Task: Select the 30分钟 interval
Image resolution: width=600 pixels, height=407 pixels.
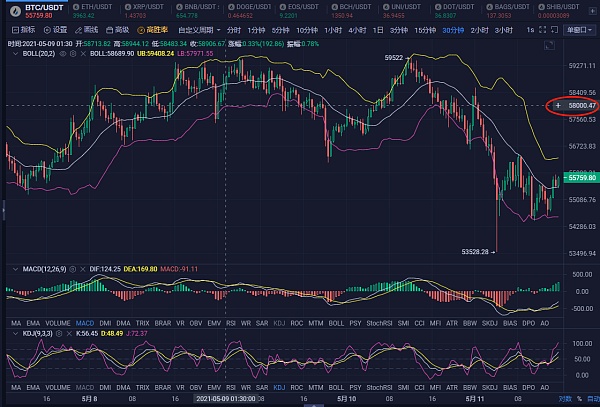Action: (x=453, y=30)
